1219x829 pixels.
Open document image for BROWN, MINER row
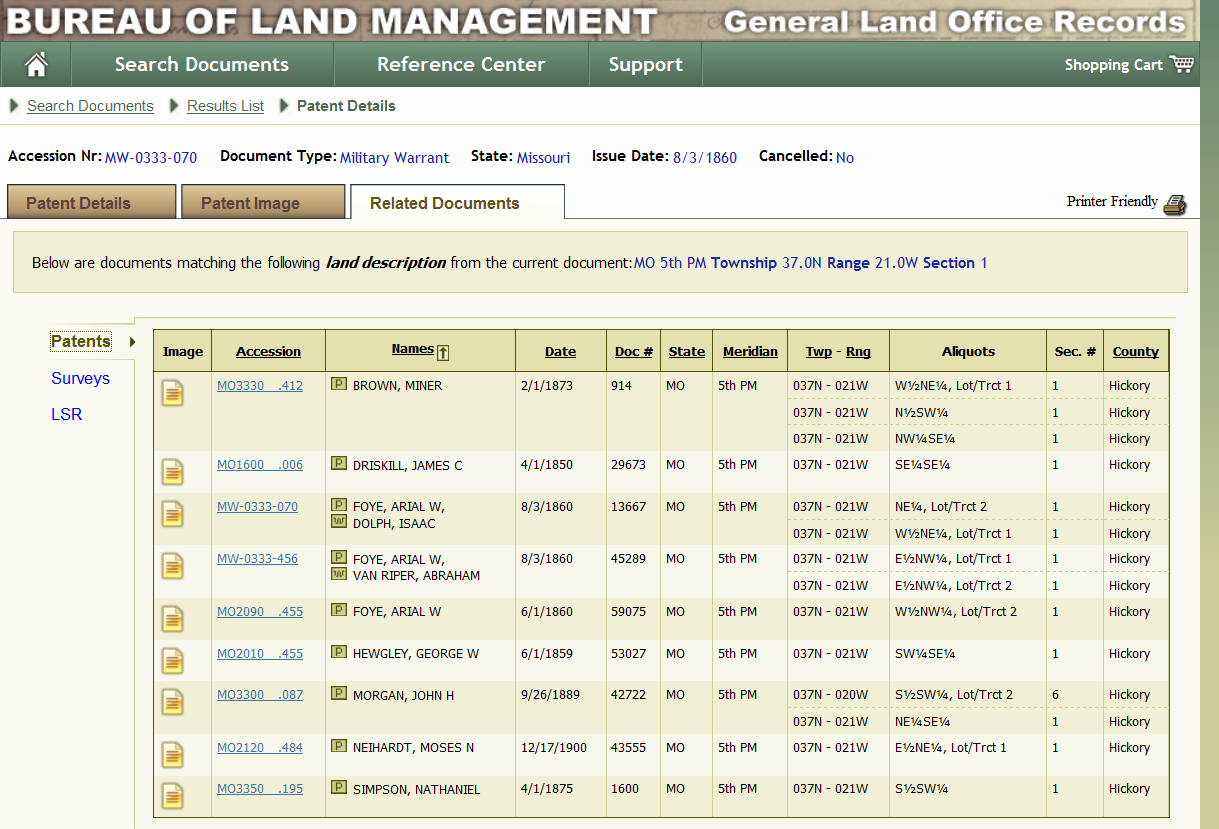(x=173, y=393)
